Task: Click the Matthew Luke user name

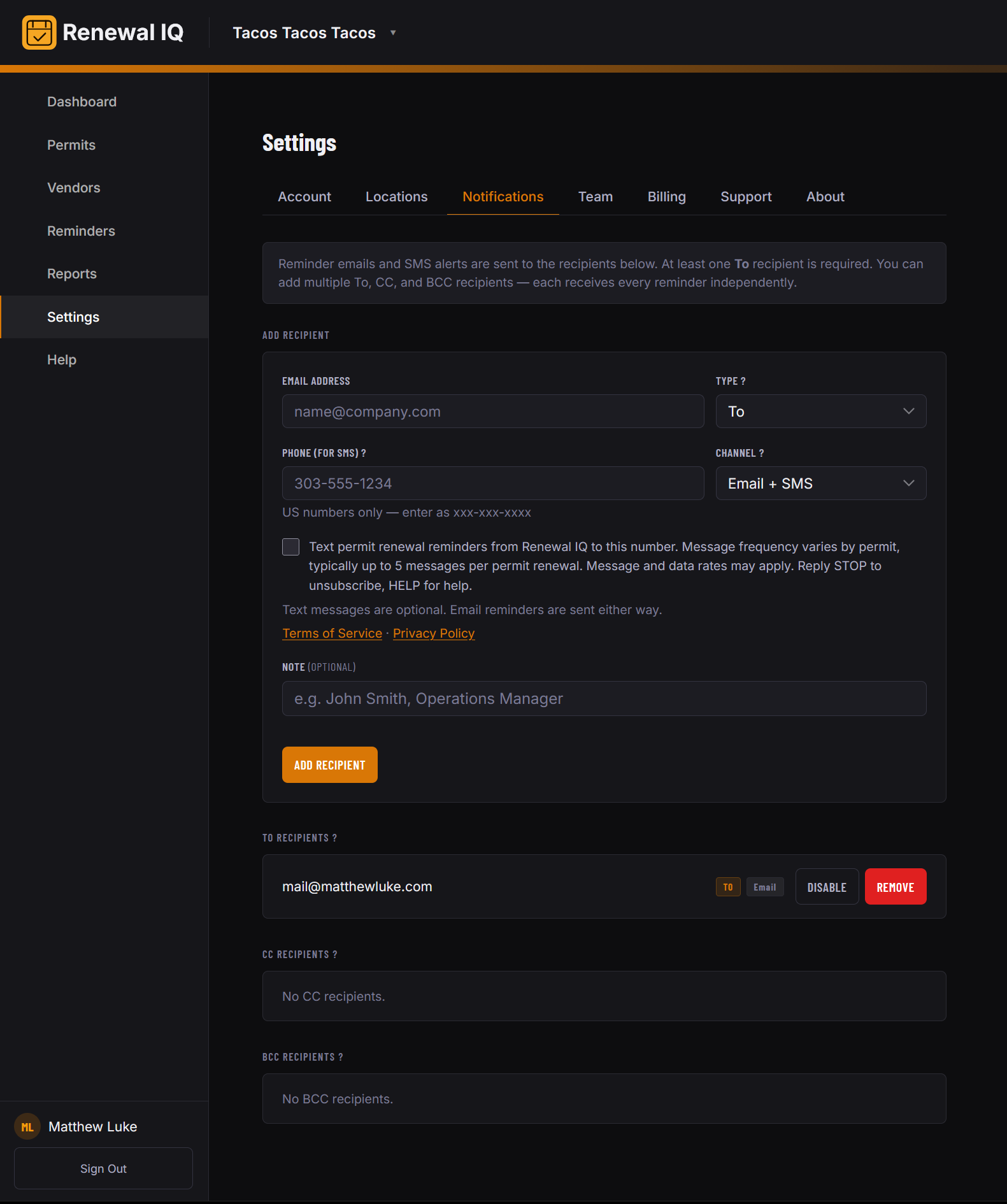Action: 93,1127
